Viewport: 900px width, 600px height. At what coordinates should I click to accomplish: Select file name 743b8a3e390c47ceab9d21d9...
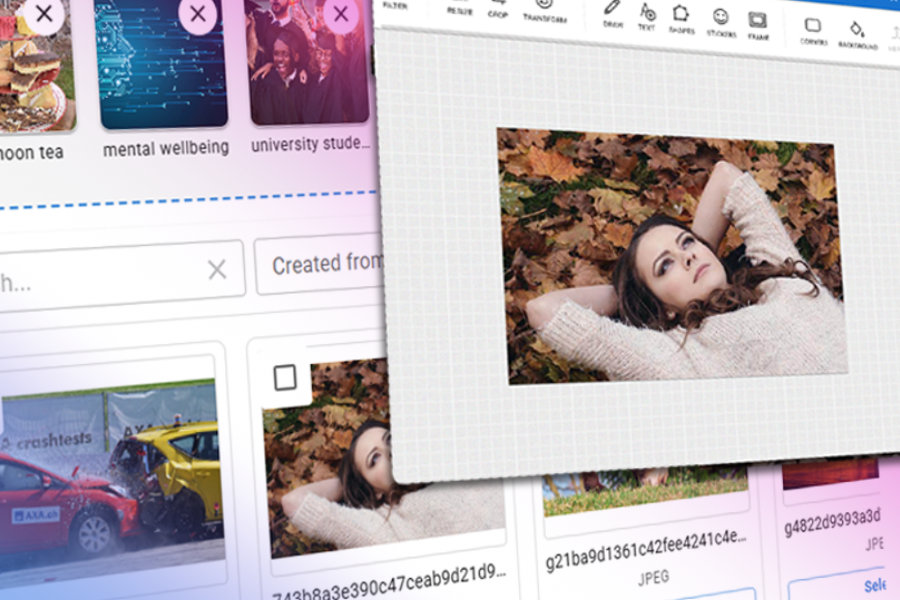(x=389, y=583)
